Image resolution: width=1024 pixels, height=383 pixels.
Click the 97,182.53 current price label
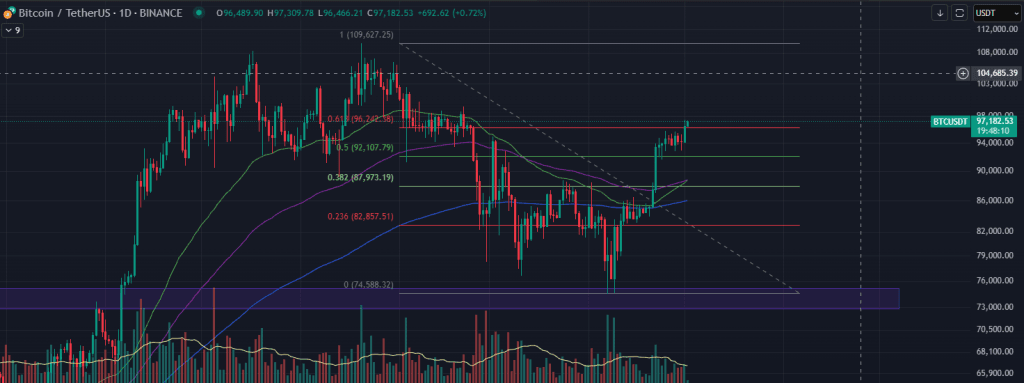[x=995, y=121]
